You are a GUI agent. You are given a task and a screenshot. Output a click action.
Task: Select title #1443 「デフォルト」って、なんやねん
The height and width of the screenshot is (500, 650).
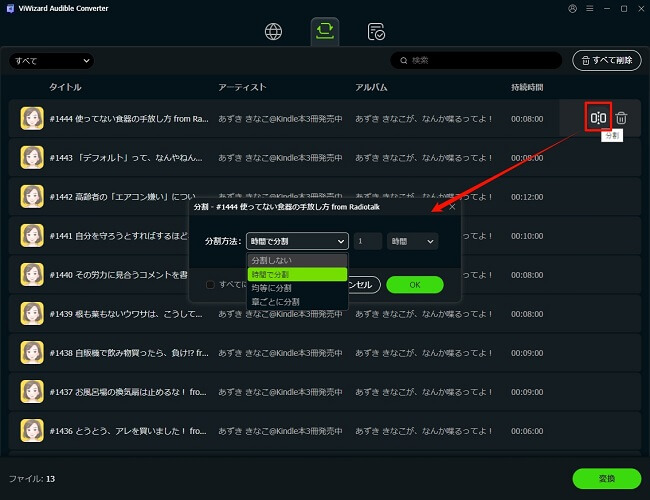pyautogui.click(x=126, y=158)
